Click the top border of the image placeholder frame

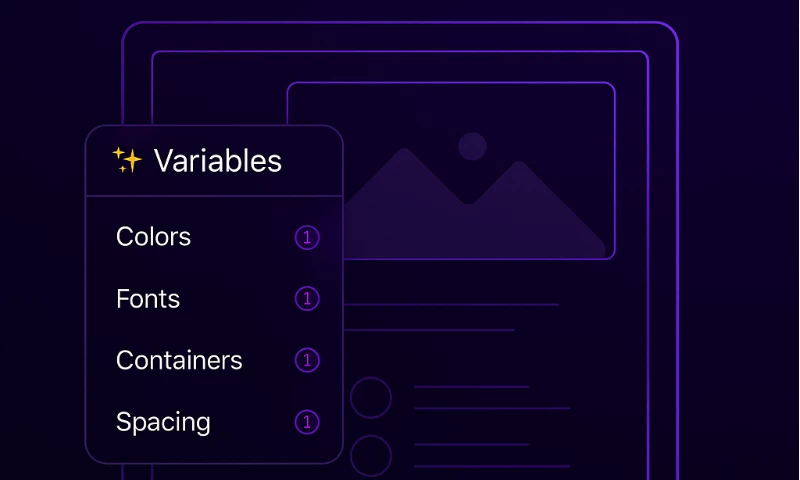pyautogui.click(x=451, y=83)
